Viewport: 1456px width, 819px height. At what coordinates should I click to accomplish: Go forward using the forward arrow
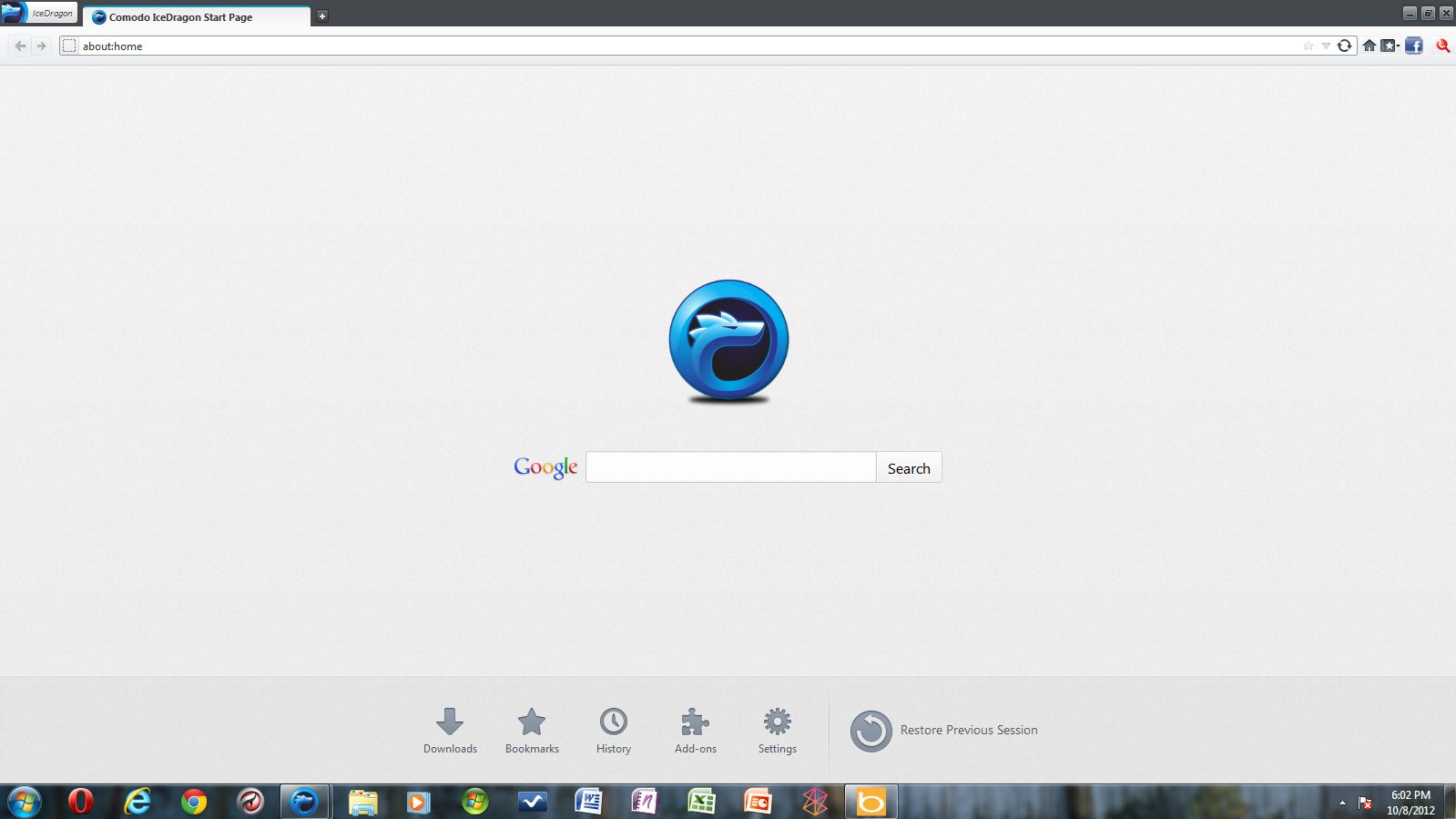41,46
